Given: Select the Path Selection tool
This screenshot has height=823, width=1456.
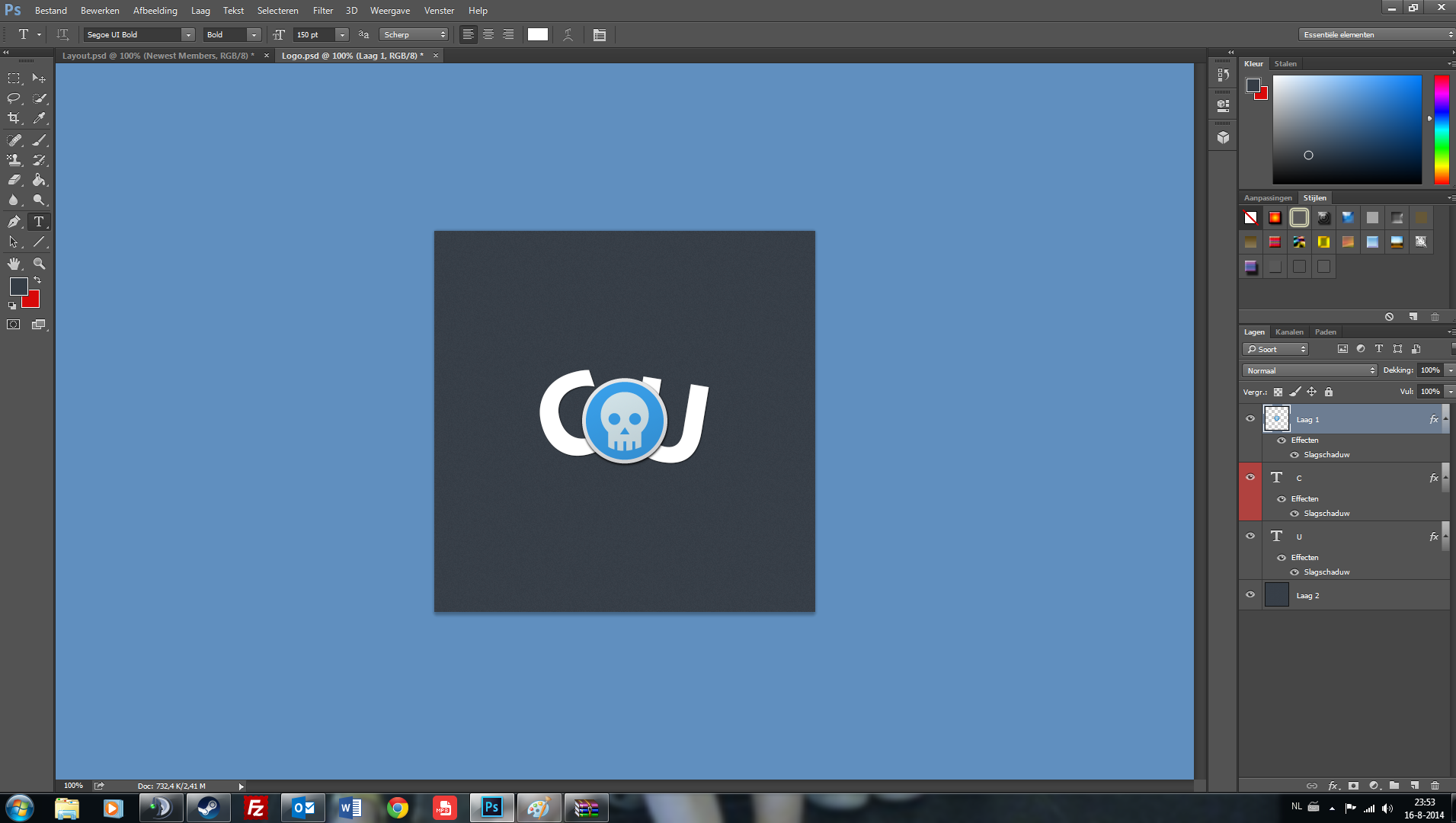Looking at the screenshot, I should (14, 242).
